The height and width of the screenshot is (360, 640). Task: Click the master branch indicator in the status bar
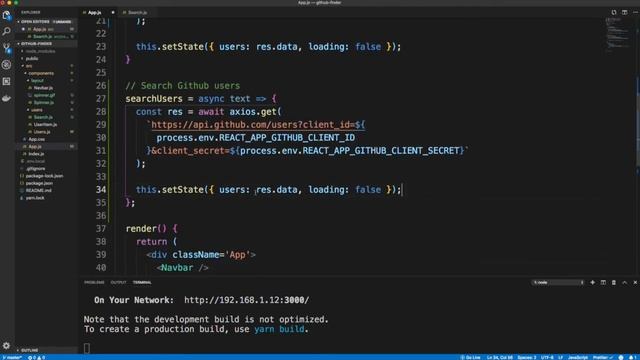(x=12, y=358)
